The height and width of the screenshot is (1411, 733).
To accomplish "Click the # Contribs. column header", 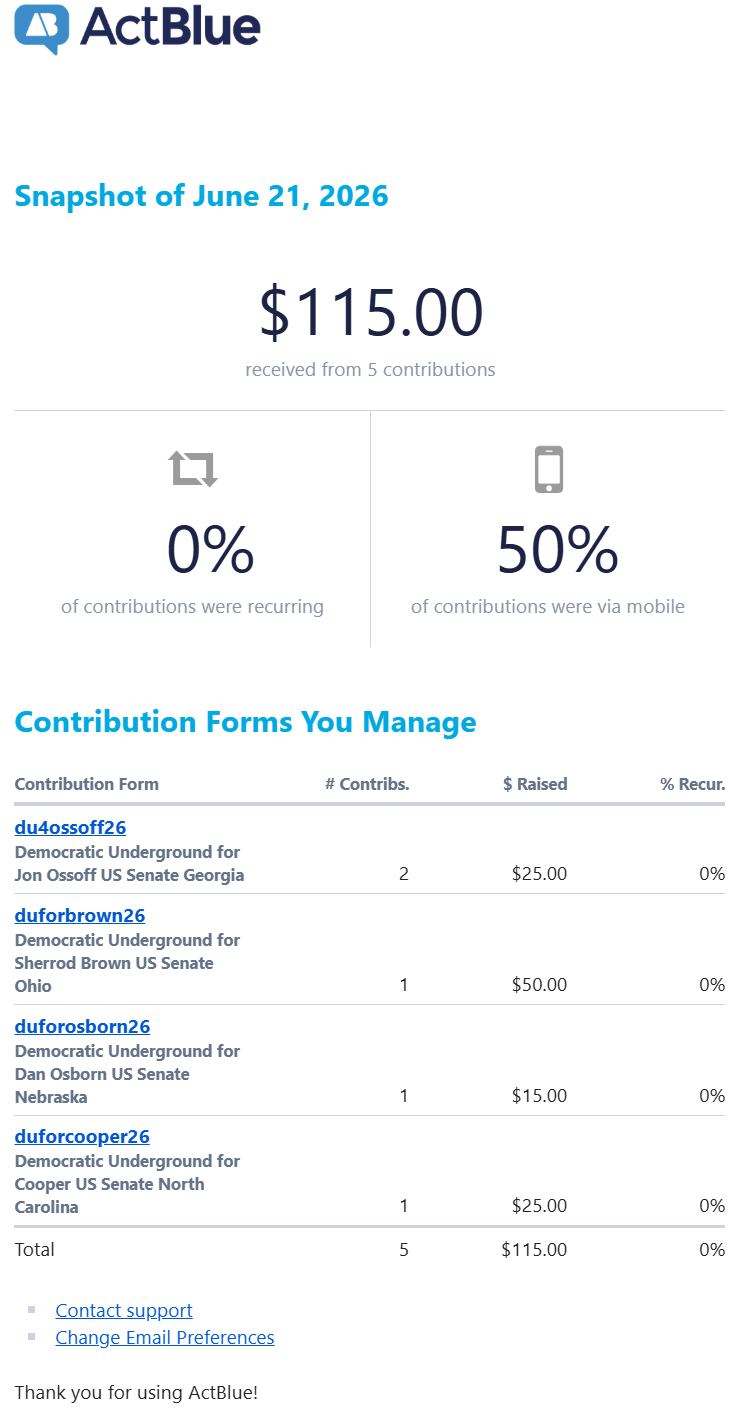I will [367, 784].
